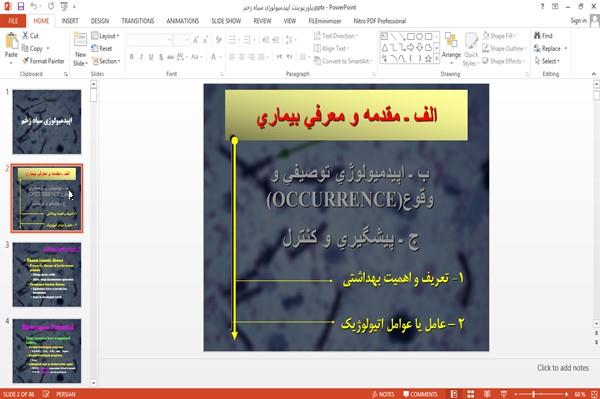The image size is (600, 399).
Task: Expand the Layout dropdown
Action: tap(105, 36)
